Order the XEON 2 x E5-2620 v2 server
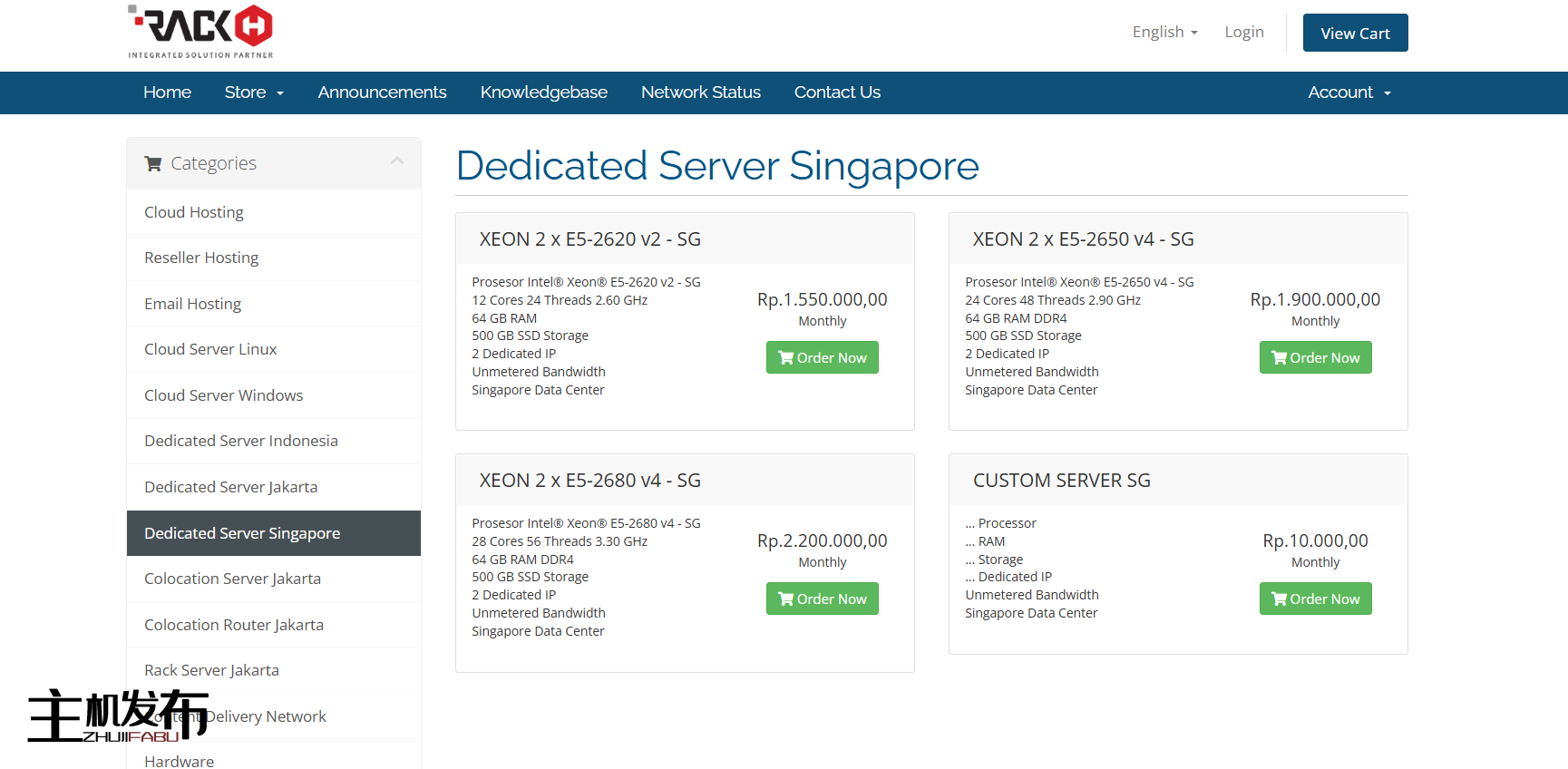This screenshot has height=769, width=1568. pos(822,357)
